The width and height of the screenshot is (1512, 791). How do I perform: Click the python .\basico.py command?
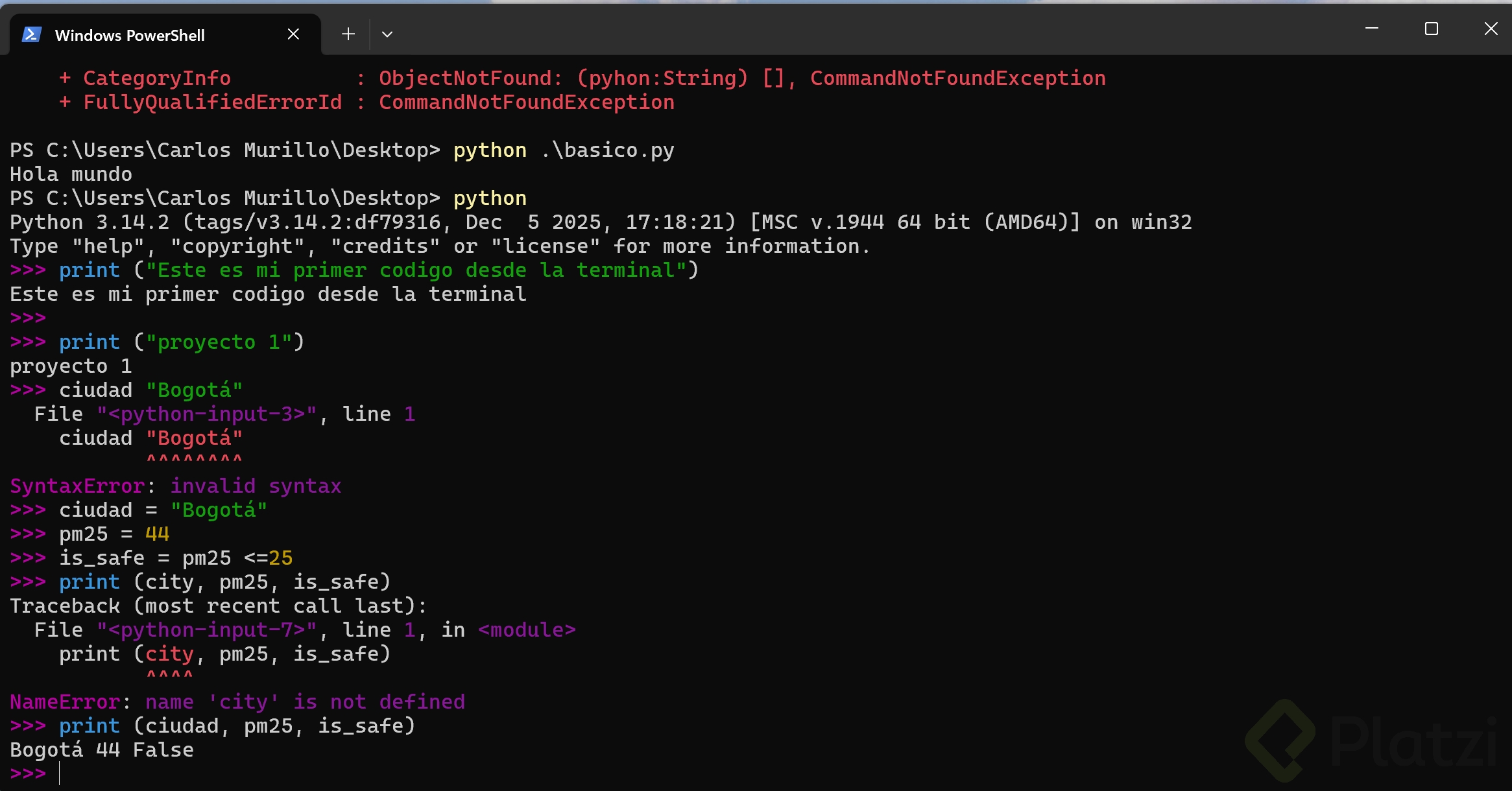pyautogui.click(x=563, y=150)
